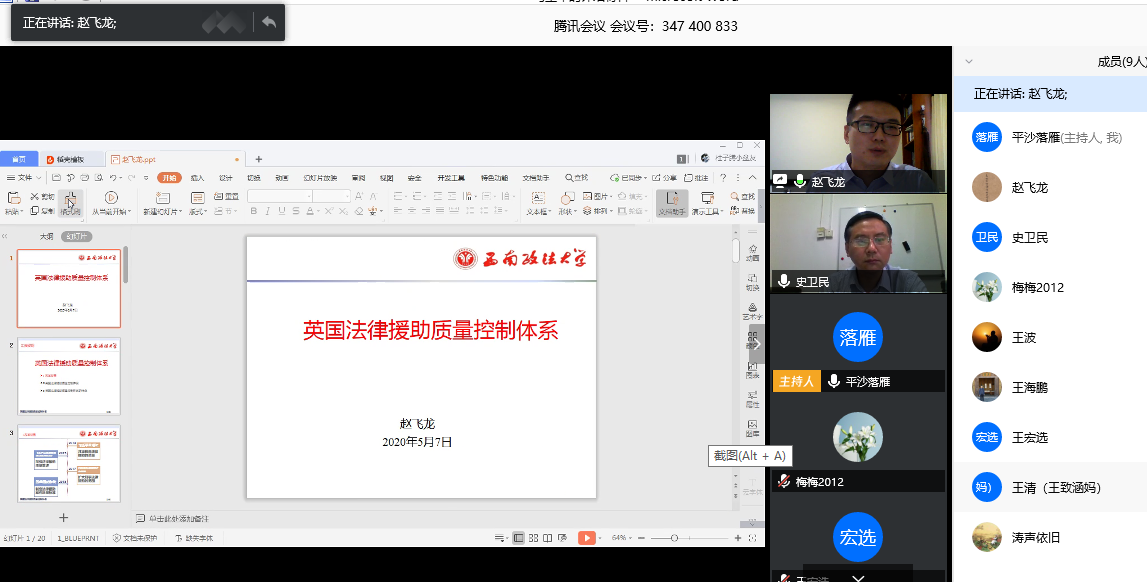Click the 替换 replace button

[x=743, y=211]
